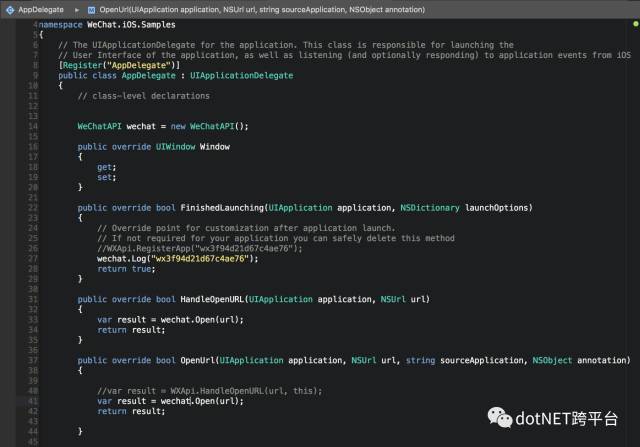Image resolution: width=640 pixels, height=447 pixels.
Task: Click the OpenUrl method name in the code
Action: click(198, 360)
